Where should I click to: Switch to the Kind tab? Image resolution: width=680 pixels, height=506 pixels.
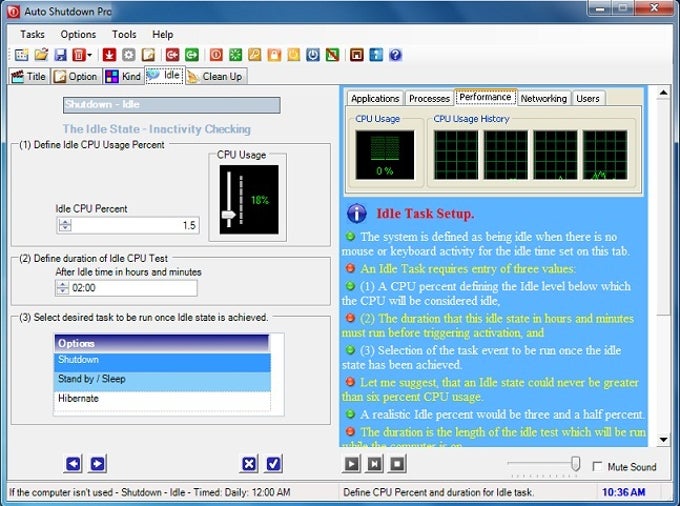click(124, 77)
